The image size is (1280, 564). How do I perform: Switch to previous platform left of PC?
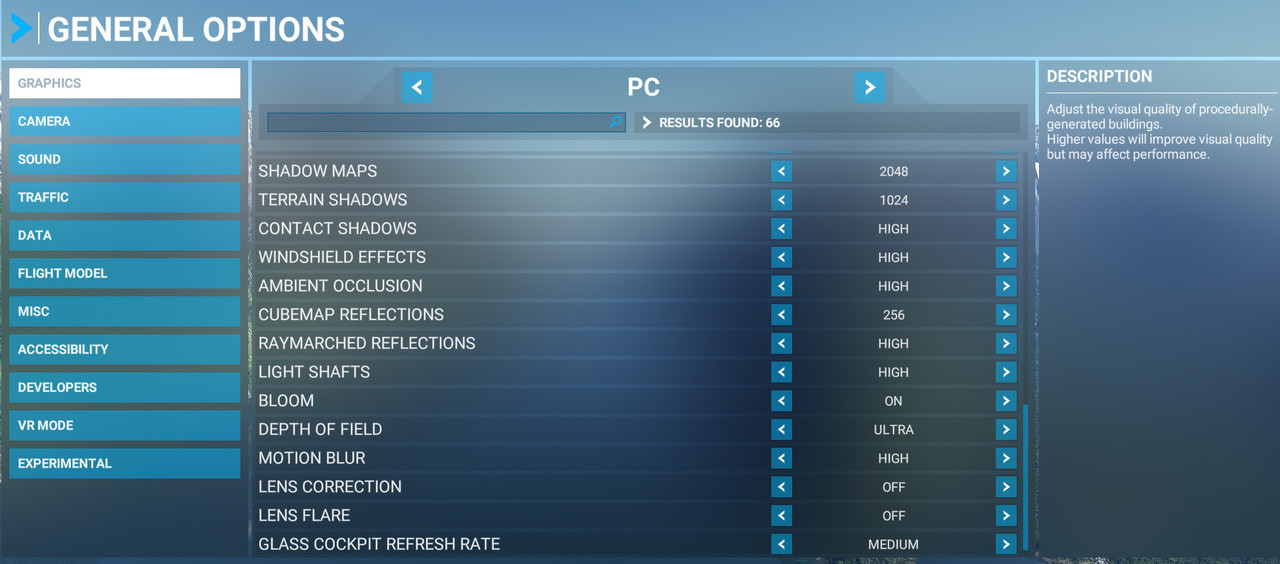(417, 87)
